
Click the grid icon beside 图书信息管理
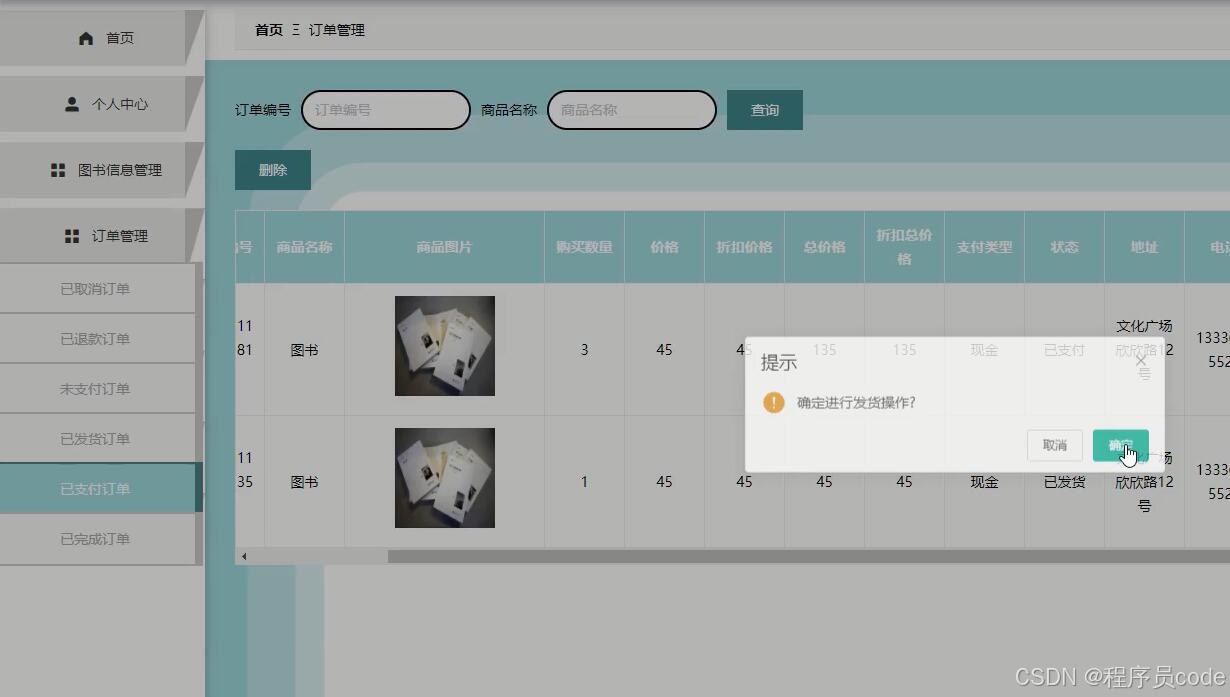point(58,170)
